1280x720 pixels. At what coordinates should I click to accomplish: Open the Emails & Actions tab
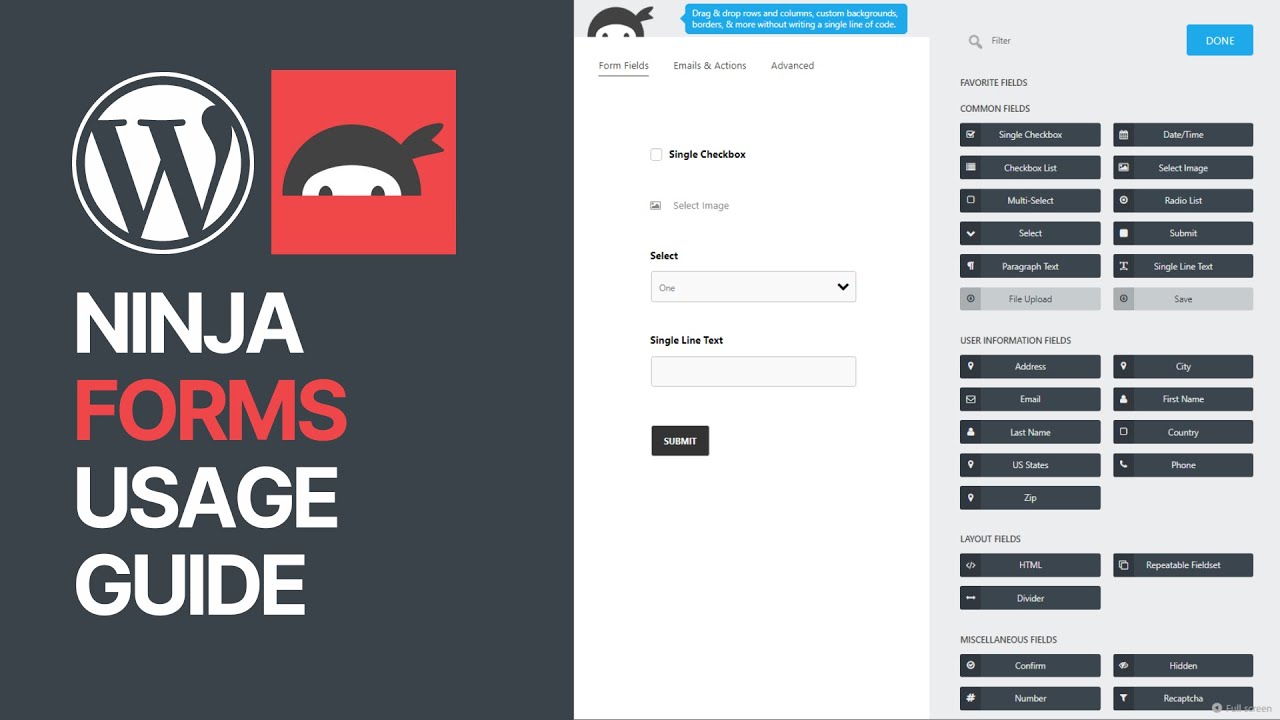pyautogui.click(x=710, y=66)
